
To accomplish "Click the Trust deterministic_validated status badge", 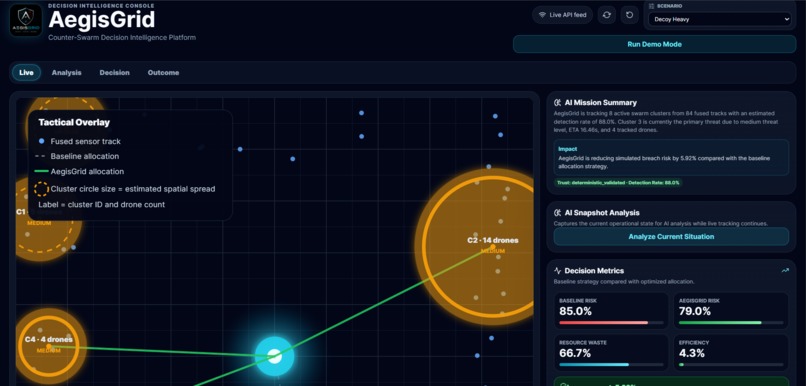I will pyautogui.click(x=617, y=182).
